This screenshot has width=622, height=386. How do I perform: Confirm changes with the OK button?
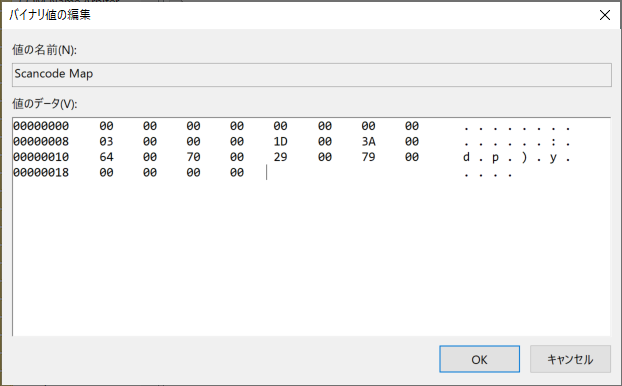[x=479, y=359]
